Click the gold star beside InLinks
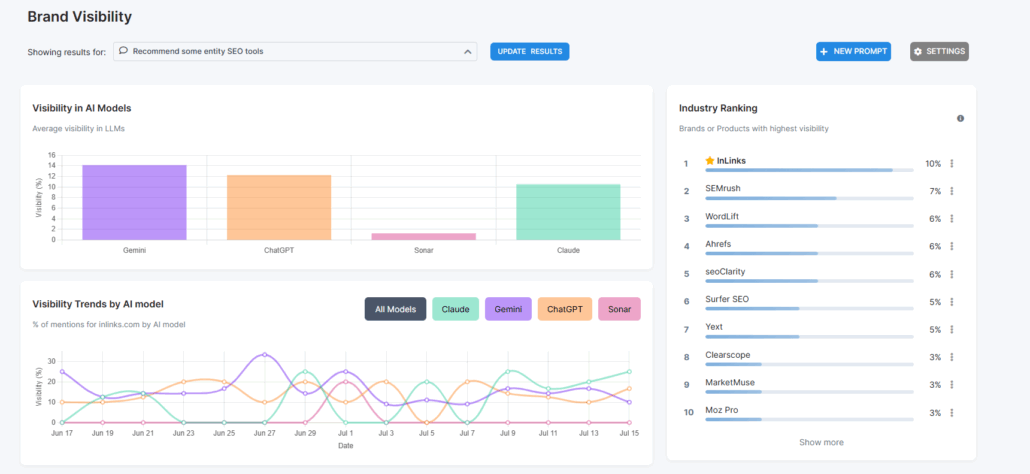The height and width of the screenshot is (474, 1030). 709,160
